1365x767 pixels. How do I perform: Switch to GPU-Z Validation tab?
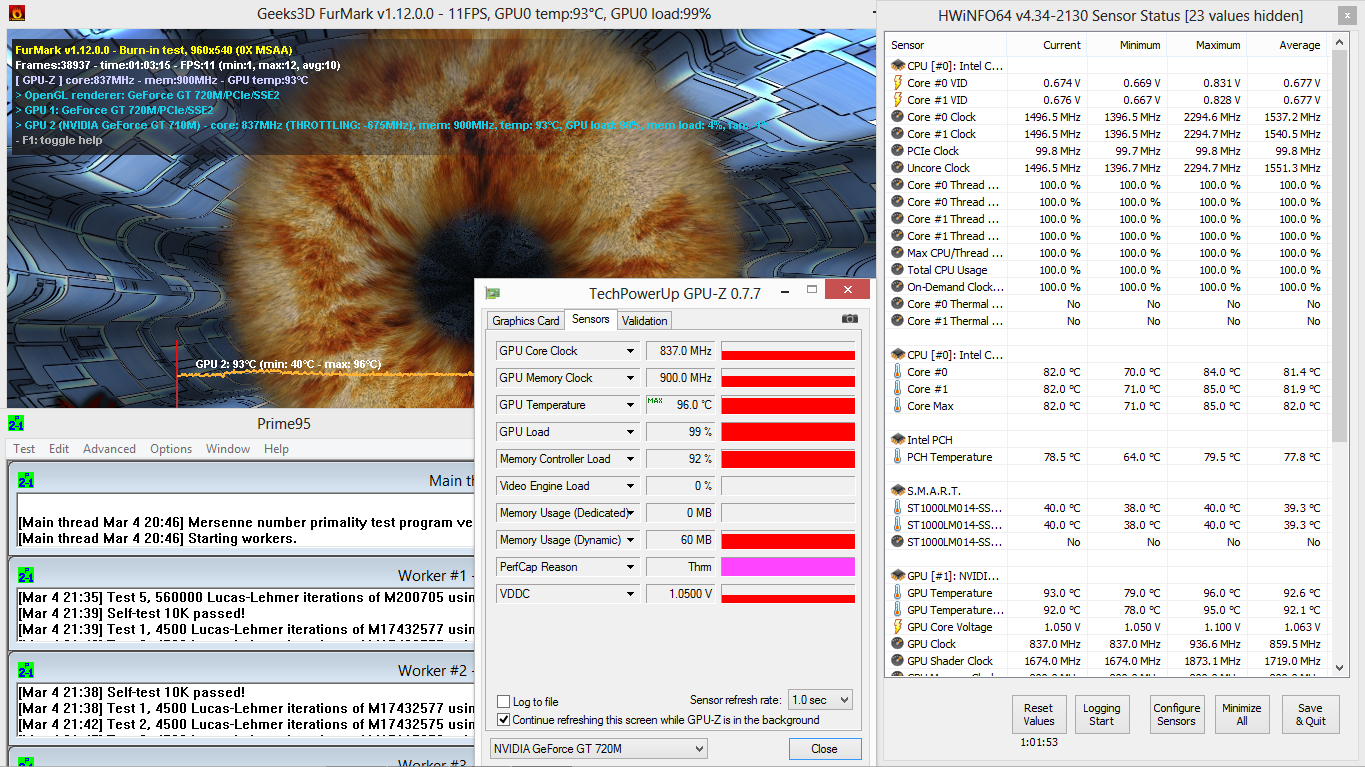644,321
